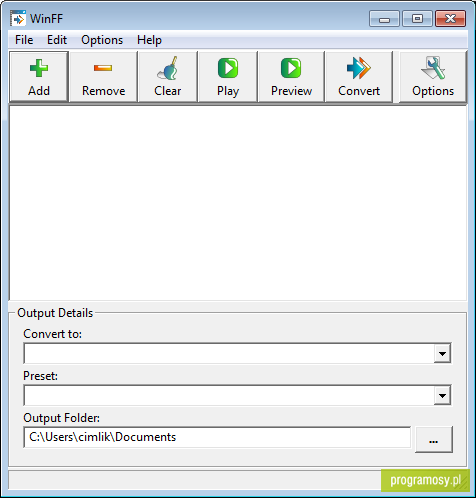The image size is (476, 498).
Task: Open the Options menu in menu bar
Action: point(102,40)
